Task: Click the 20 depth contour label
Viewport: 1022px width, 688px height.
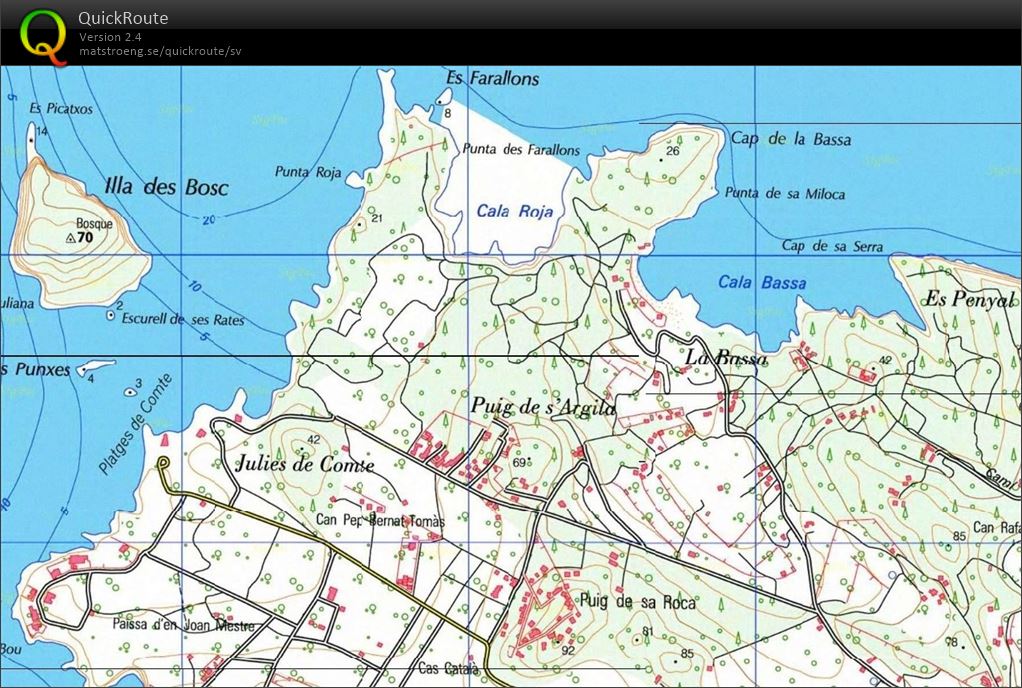Action: [x=209, y=220]
